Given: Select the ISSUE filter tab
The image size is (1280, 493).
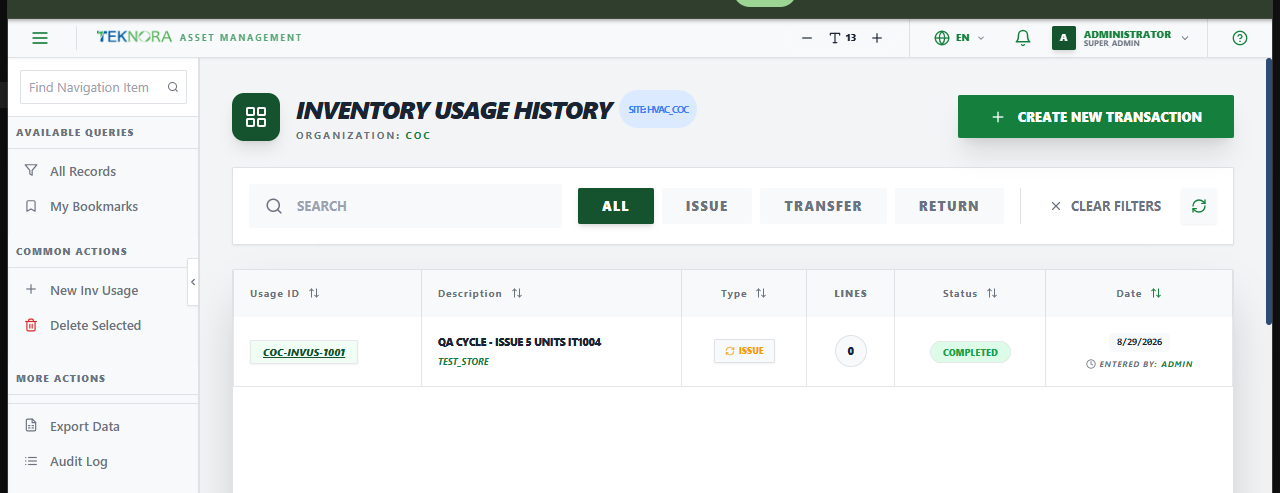Looking at the screenshot, I should (x=707, y=206).
